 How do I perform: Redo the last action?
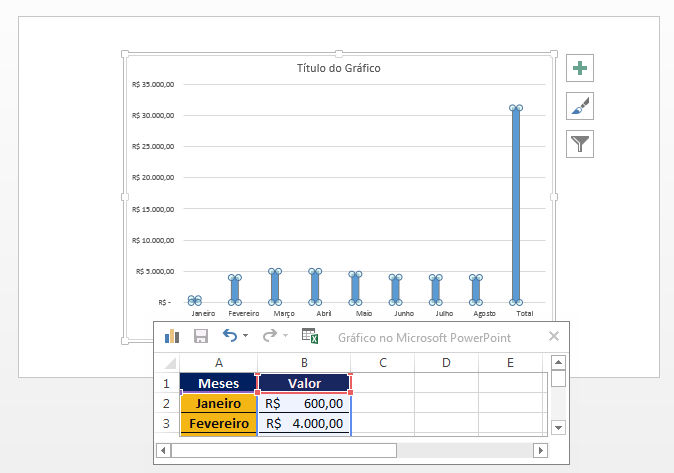pyautogui.click(x=270, y=337)
